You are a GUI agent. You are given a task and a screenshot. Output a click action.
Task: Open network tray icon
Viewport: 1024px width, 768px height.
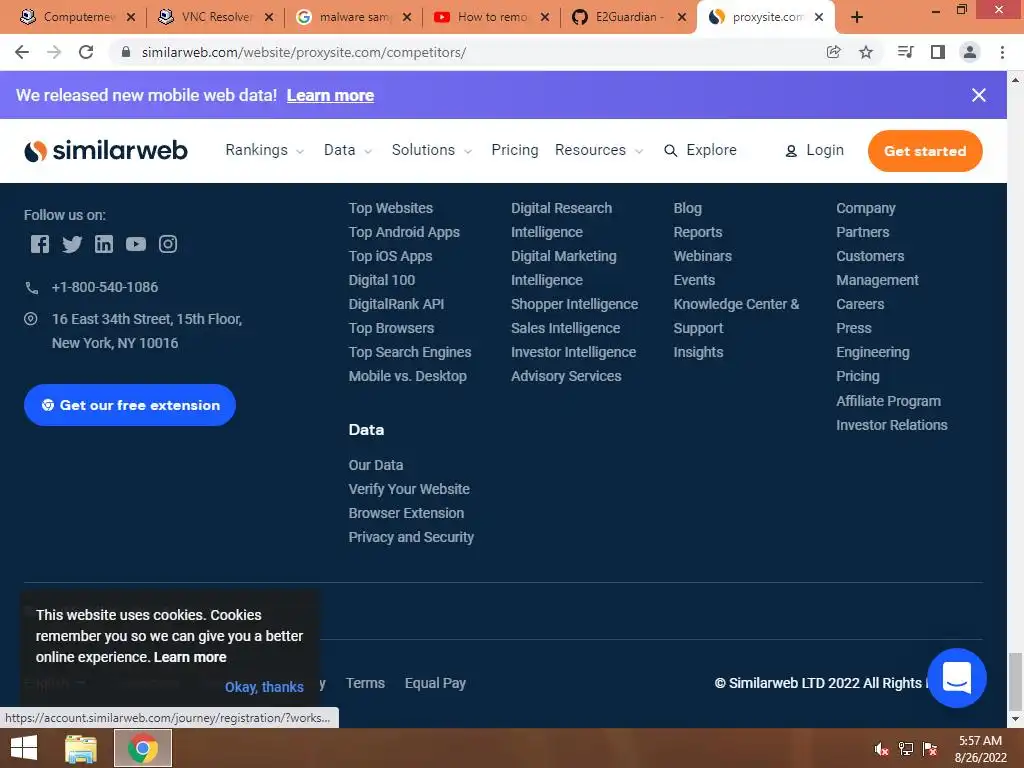point(906,749)
